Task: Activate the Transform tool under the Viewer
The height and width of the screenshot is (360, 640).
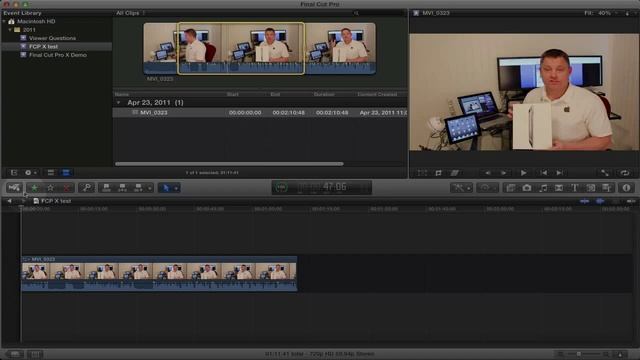Action: [422, 173]
